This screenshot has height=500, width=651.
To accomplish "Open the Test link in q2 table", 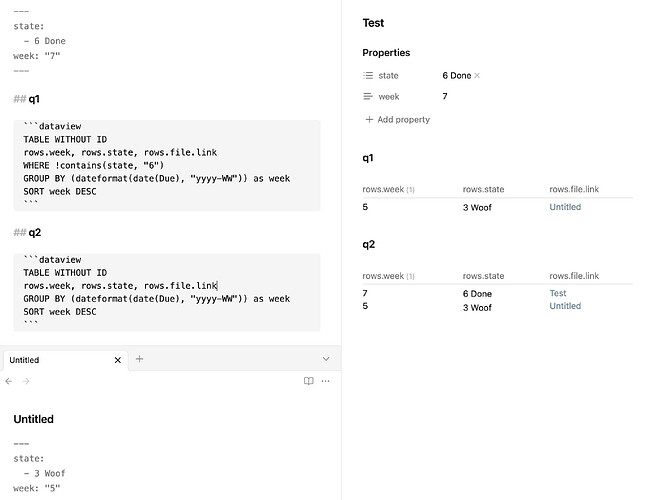I will pos(558,293).
